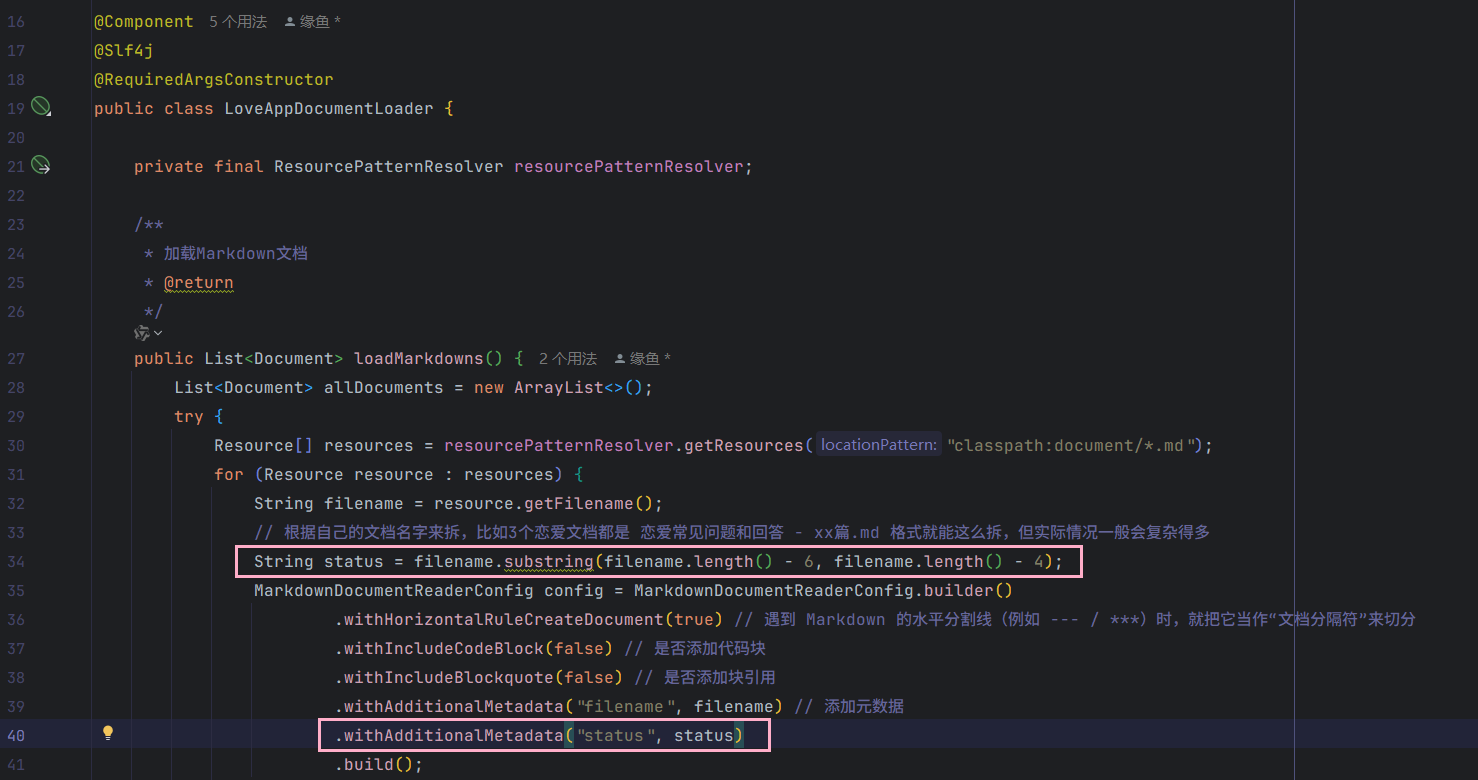Click the loadMarkdowns method name
This screenshot has height=780, width=1478.
coord(418,358)
